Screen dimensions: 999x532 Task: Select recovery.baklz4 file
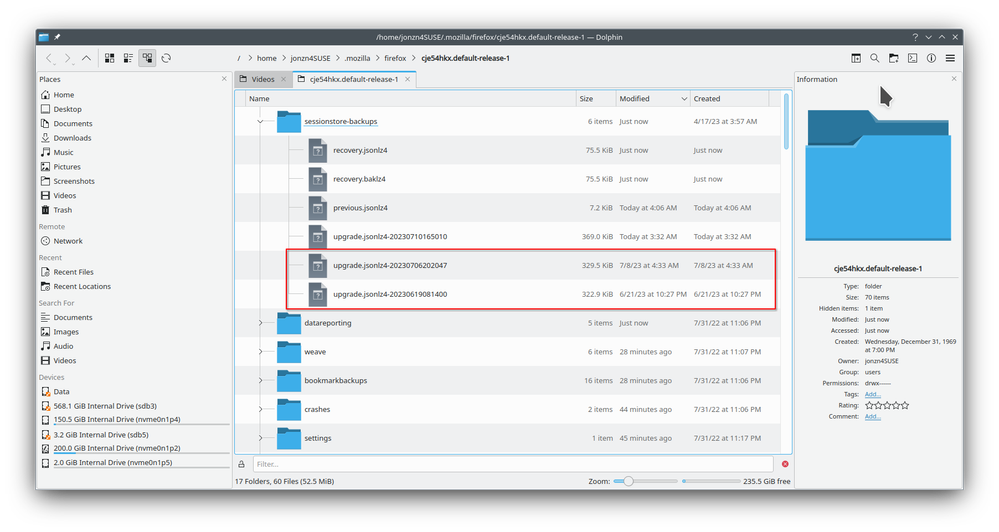[359, 179]
